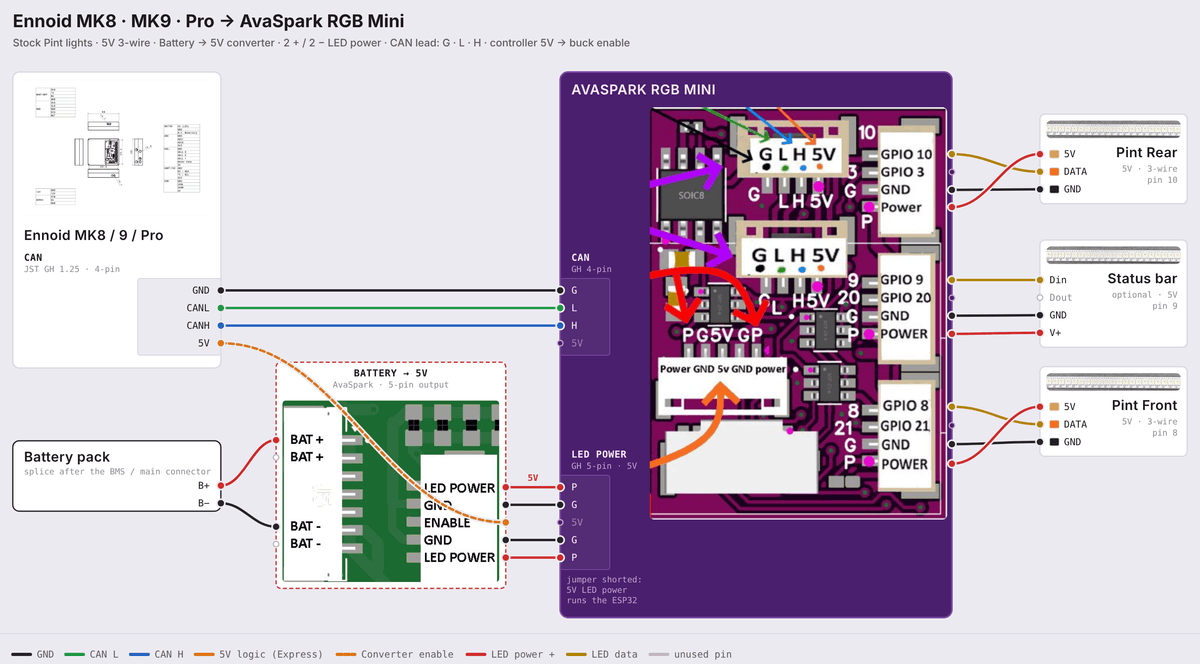Screen dimensions: 1200x664
Task: Select the 'unused pin' legend entry
Action: tap(689, 654)
